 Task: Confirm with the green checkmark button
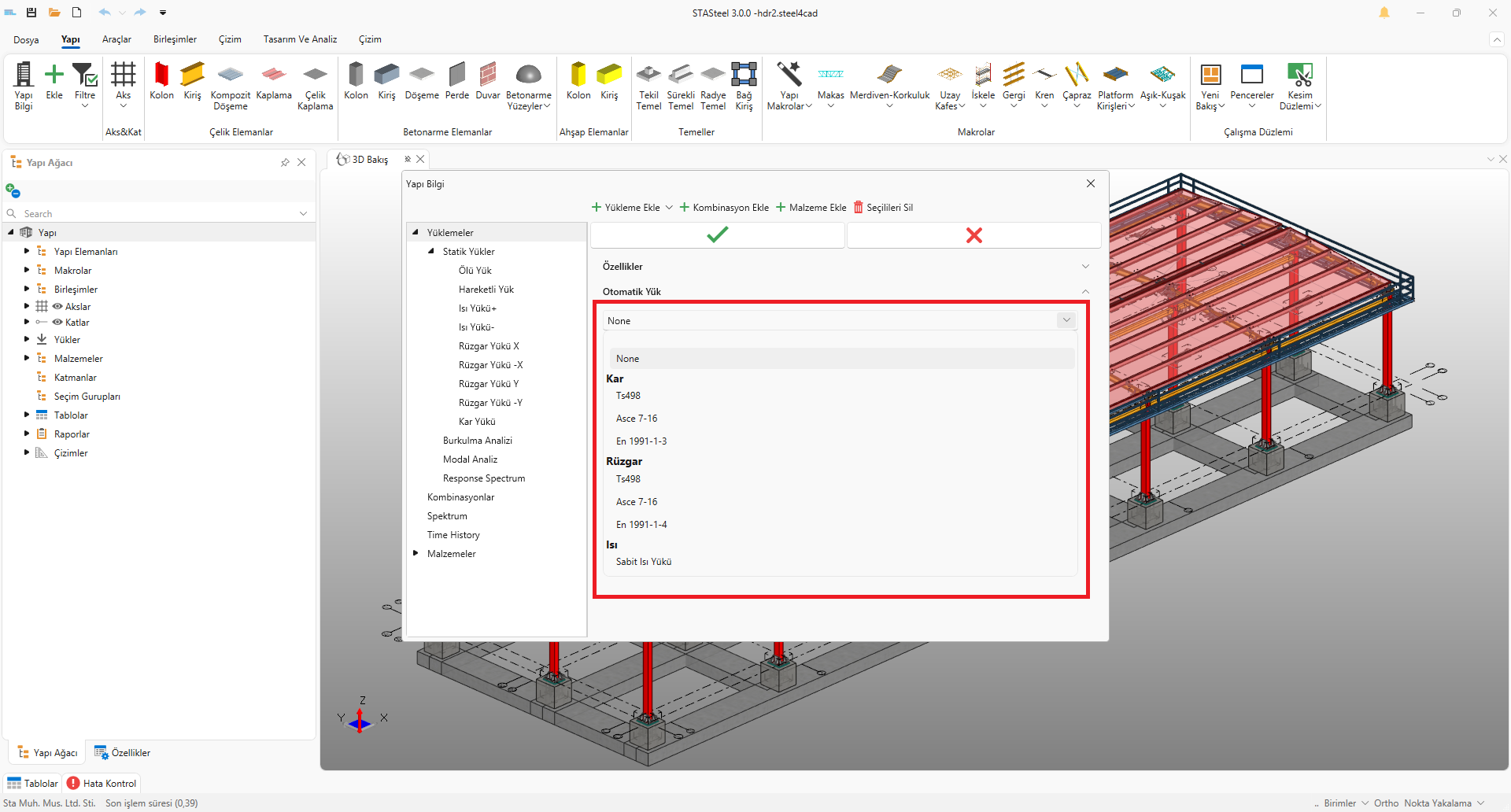pyautogui.click(x=717, y=235)
